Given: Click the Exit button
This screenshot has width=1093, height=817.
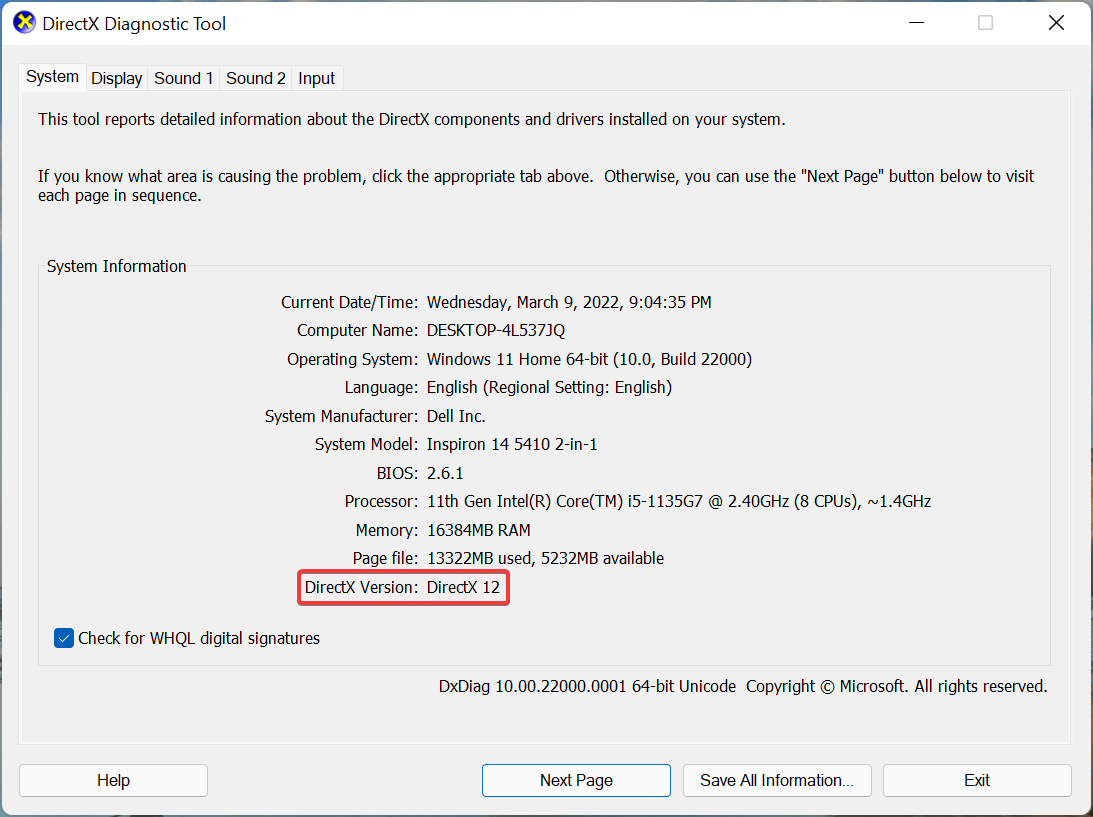Looking at the screenshot, I should point(977,780).
